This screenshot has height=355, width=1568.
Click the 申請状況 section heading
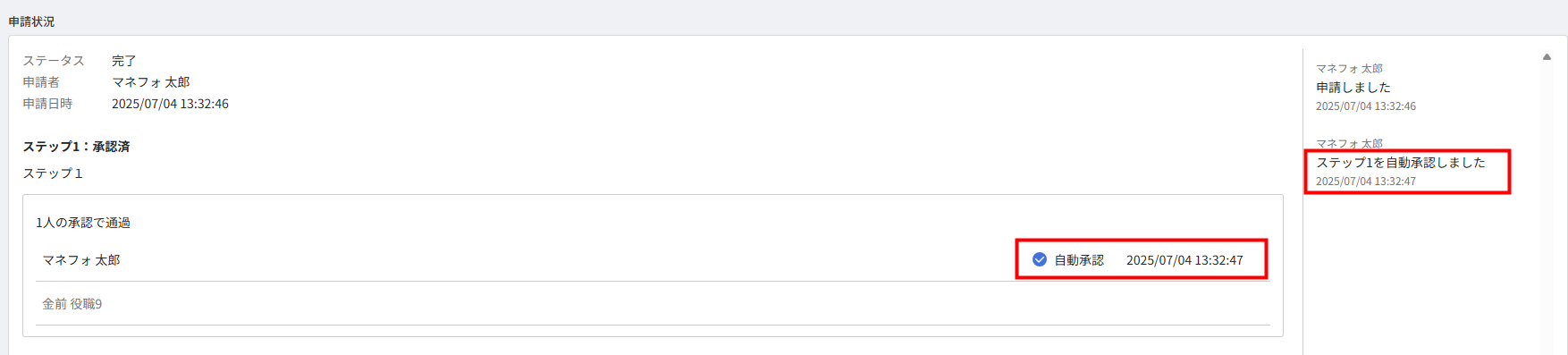click(31, 21)
